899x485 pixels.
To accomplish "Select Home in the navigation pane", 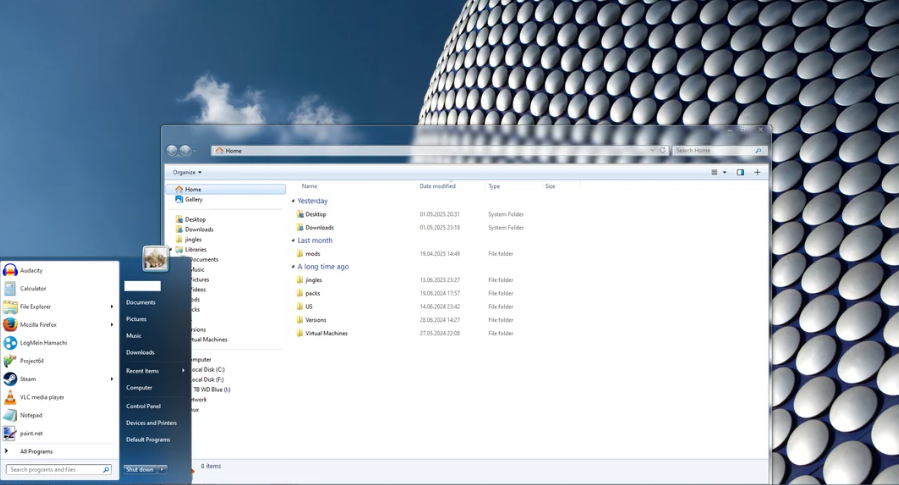I will (226, 189).
